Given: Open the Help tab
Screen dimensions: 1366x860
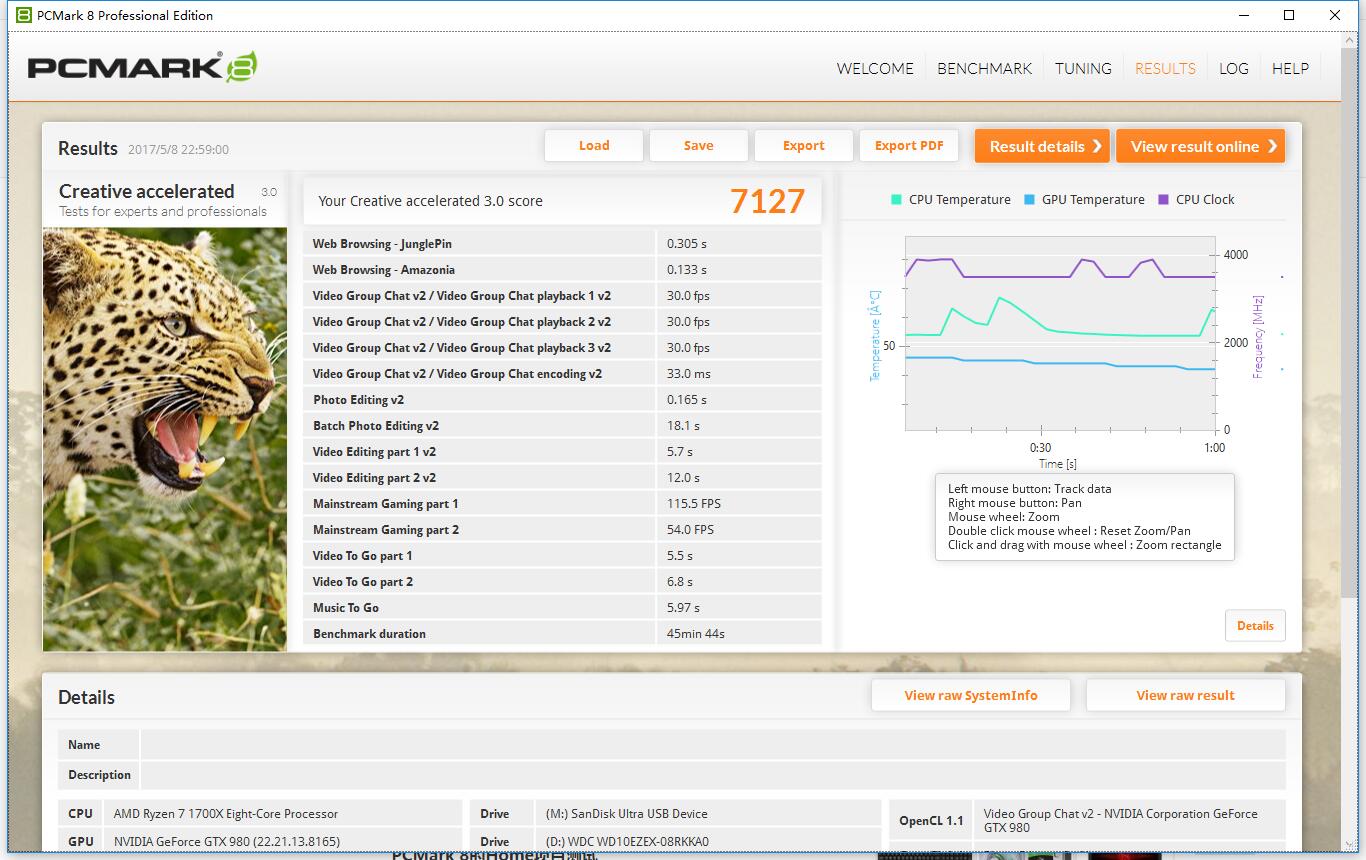Looking at the screenshot, I should 1290,68.
